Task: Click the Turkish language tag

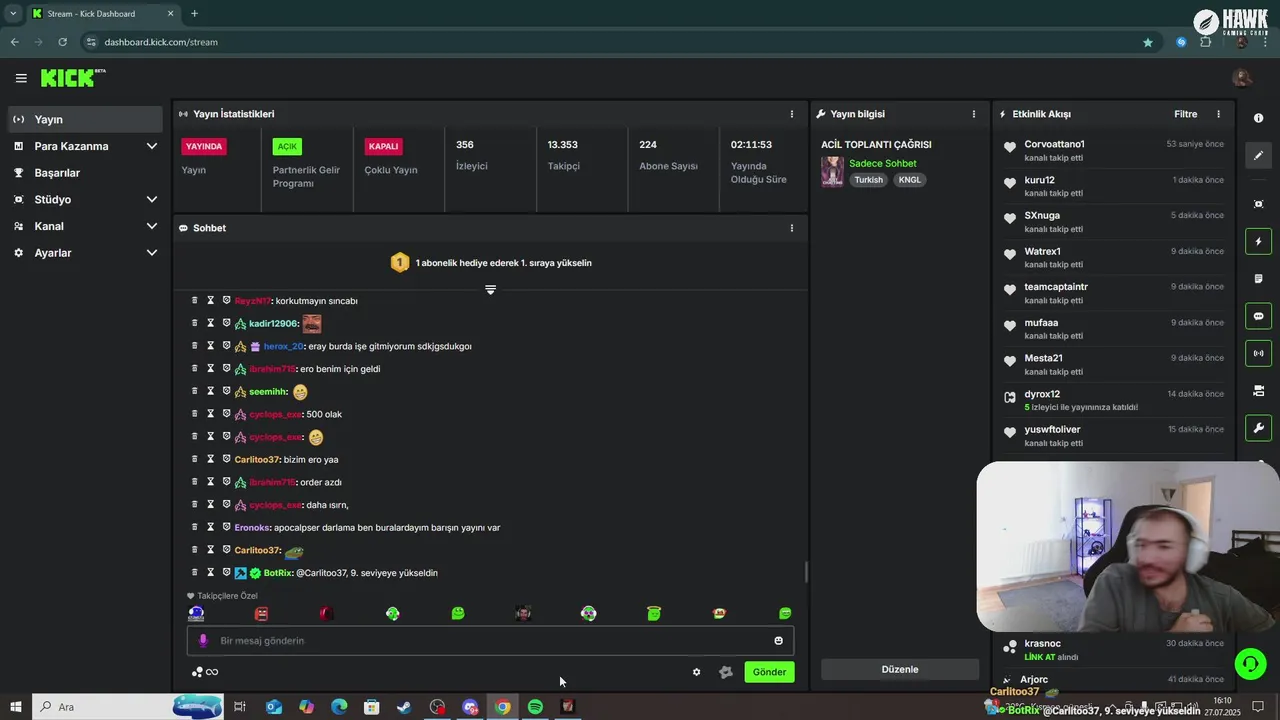Action: pos(868,180)
